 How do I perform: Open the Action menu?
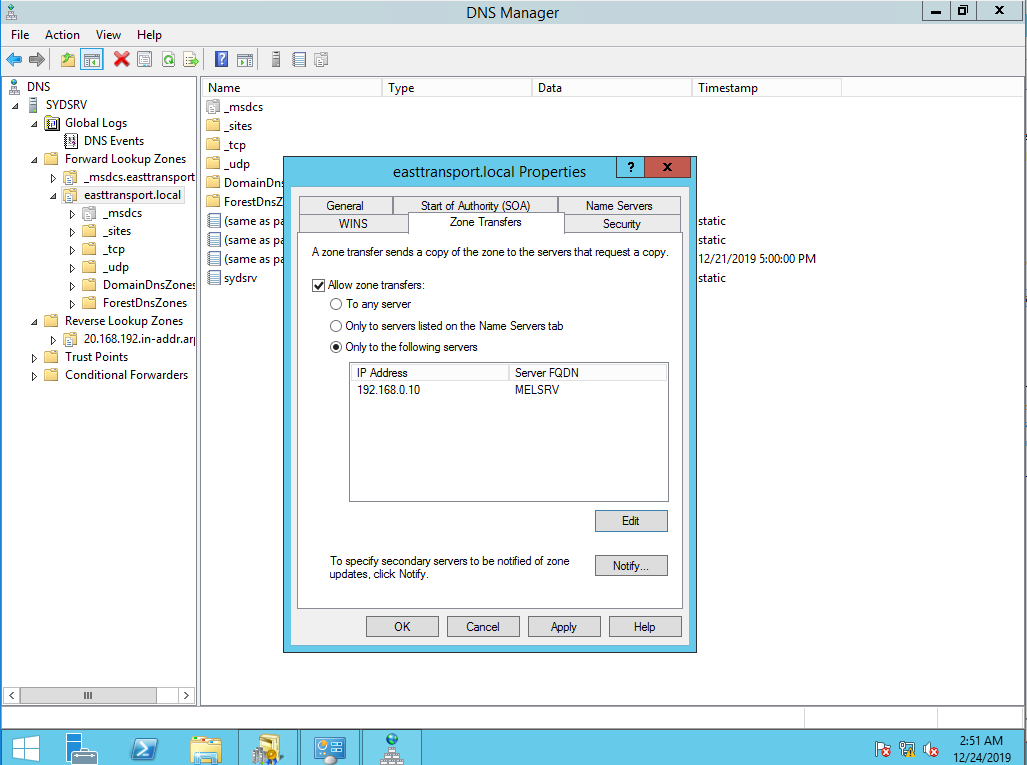62,34
